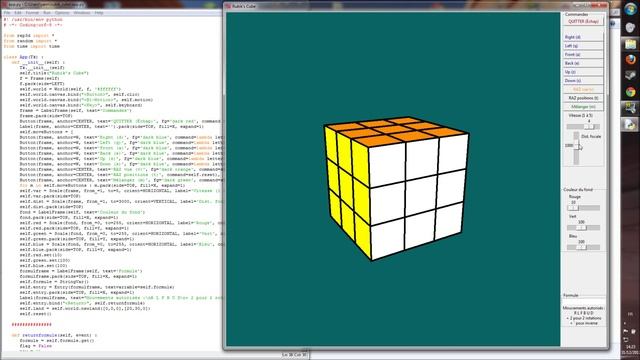Click the Rouge background color slider

[x=583, y=208]
